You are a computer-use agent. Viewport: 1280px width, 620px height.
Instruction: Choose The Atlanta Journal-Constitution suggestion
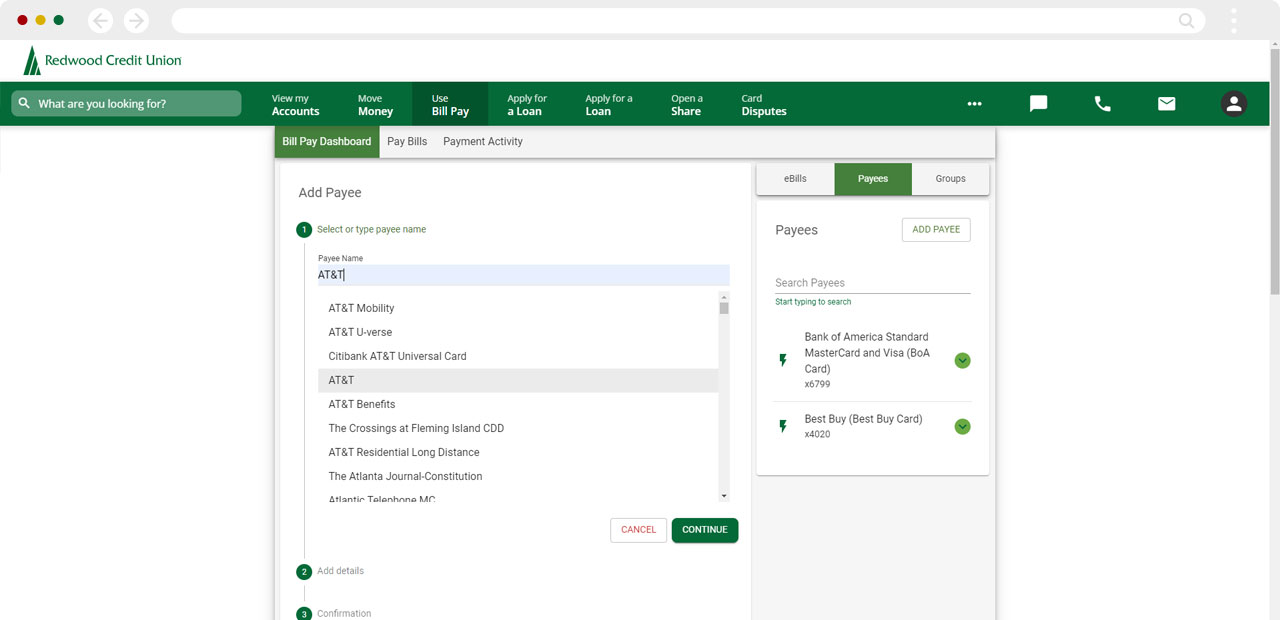[518, 476]
